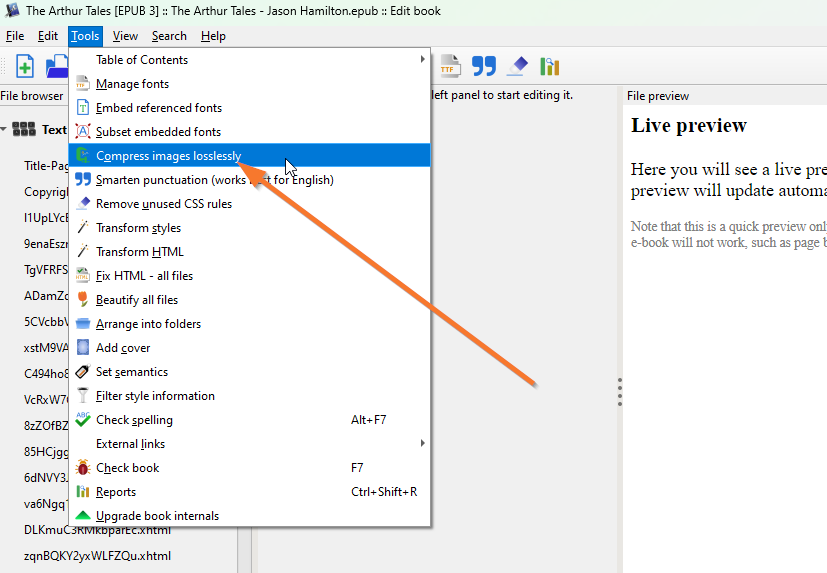Screen dimensions: 827x573
Task: Select the file starting with va6Ngq
Action: (x=46, y=503)
